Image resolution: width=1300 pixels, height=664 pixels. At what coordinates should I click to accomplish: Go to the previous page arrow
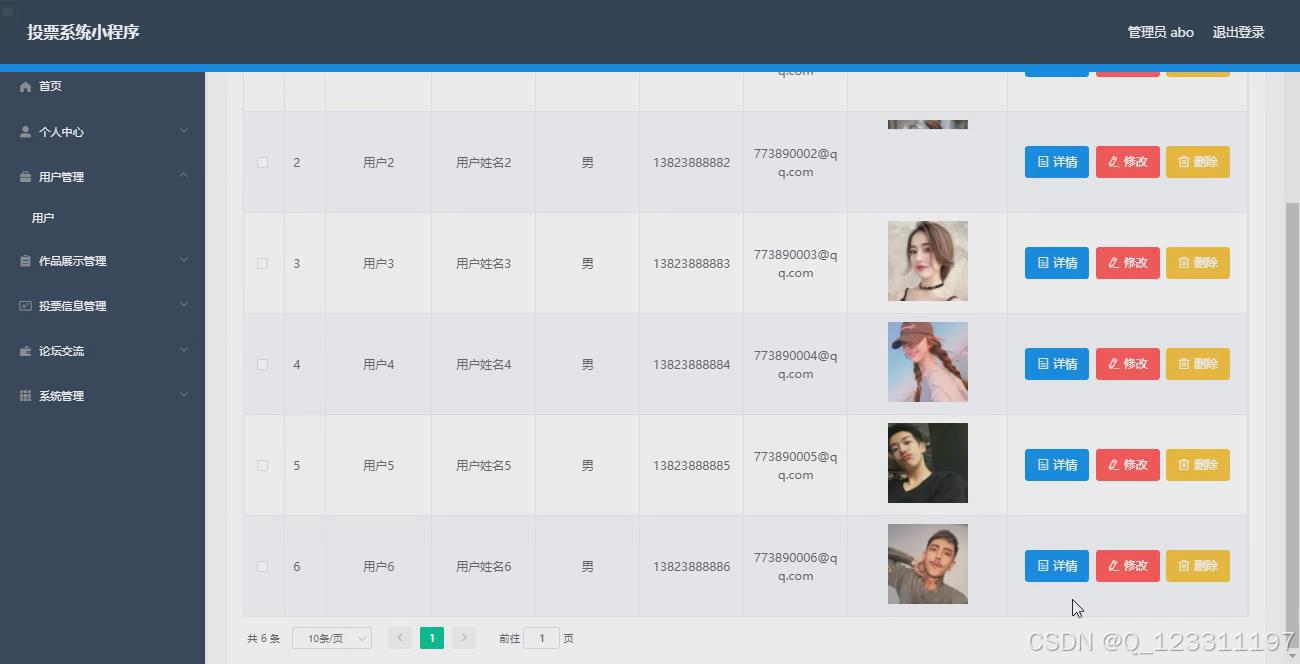[x=400, y=638]
